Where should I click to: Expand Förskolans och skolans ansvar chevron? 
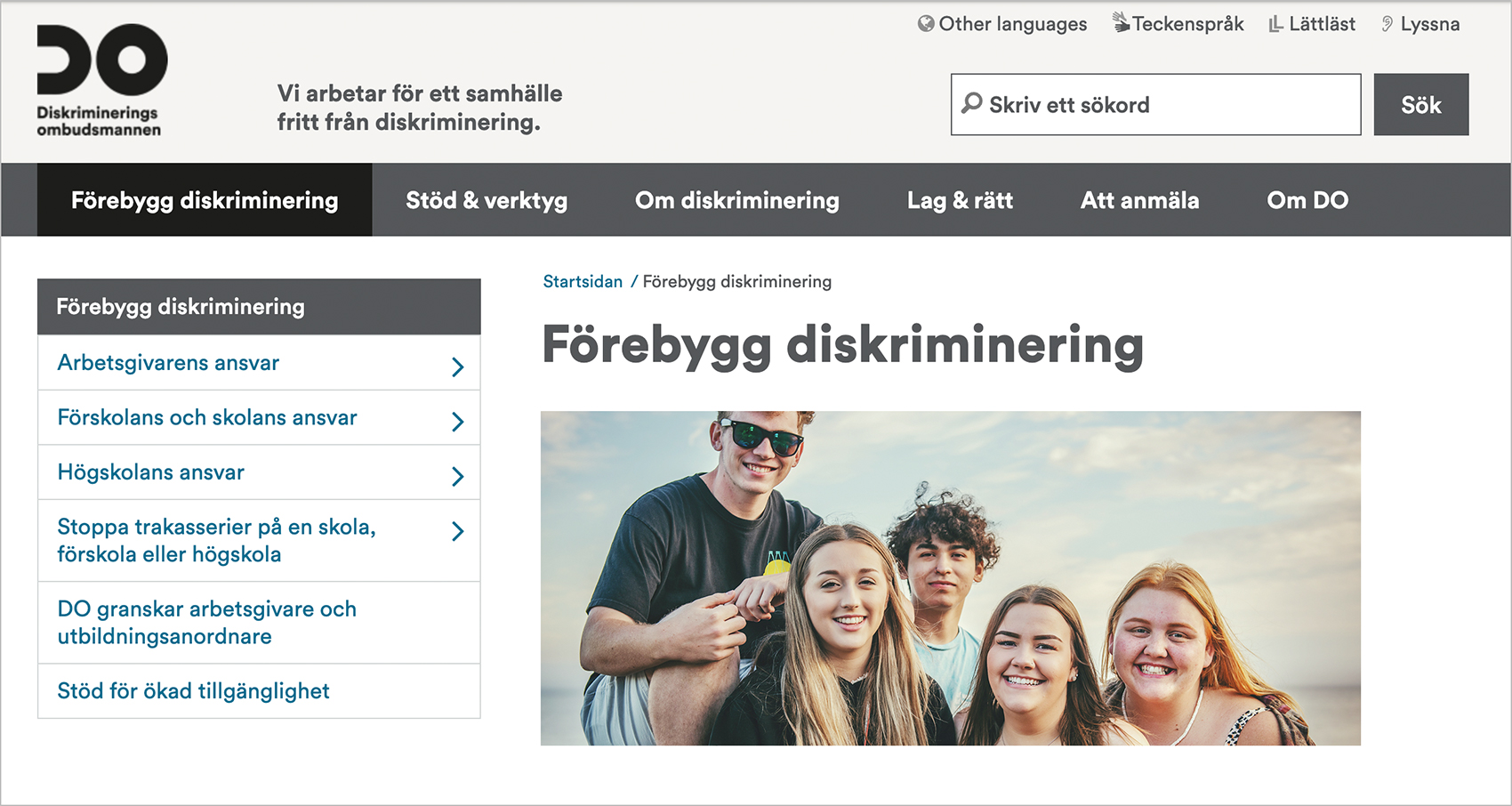coord(457,421)
